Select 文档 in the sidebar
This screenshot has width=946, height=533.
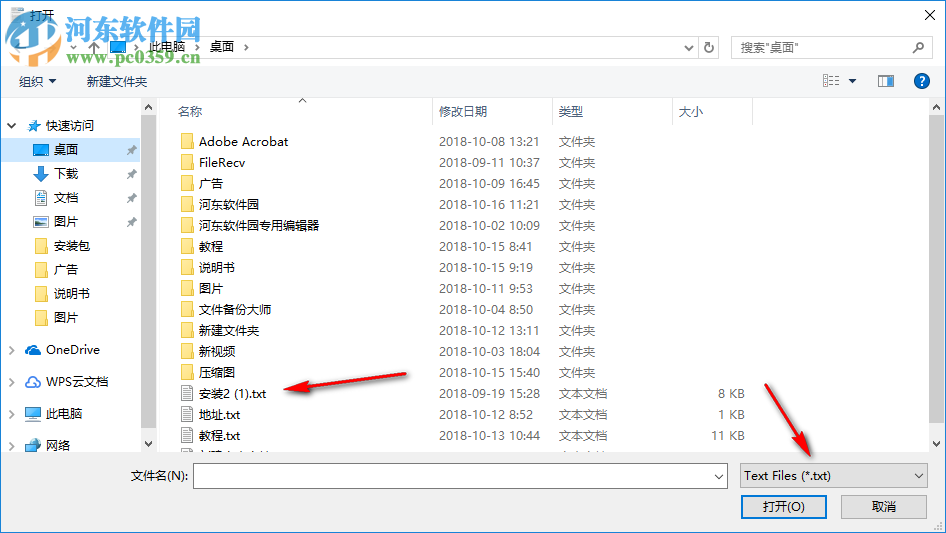(x=66, y=198)
